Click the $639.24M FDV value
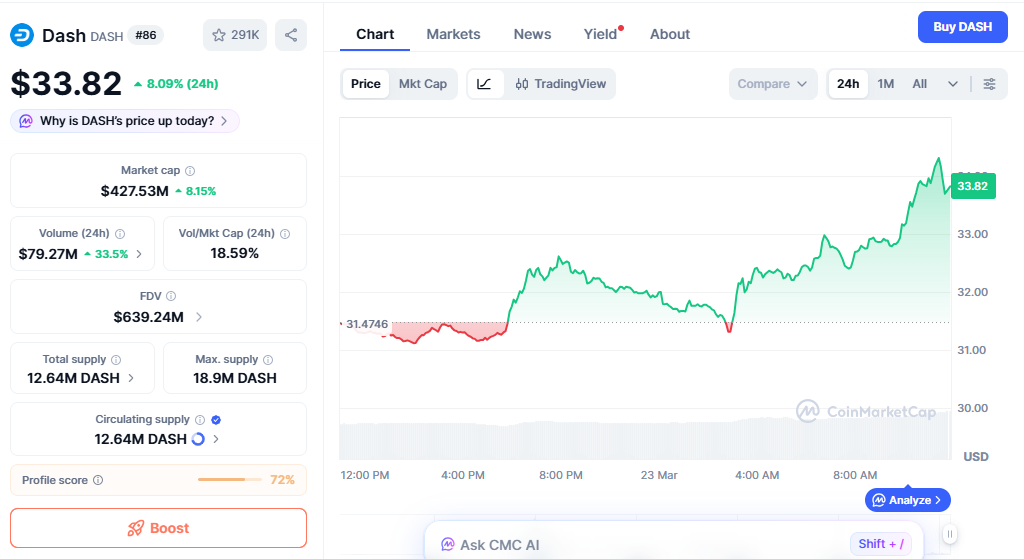Viewport: 1024px width, 559px height. point(148,317)
